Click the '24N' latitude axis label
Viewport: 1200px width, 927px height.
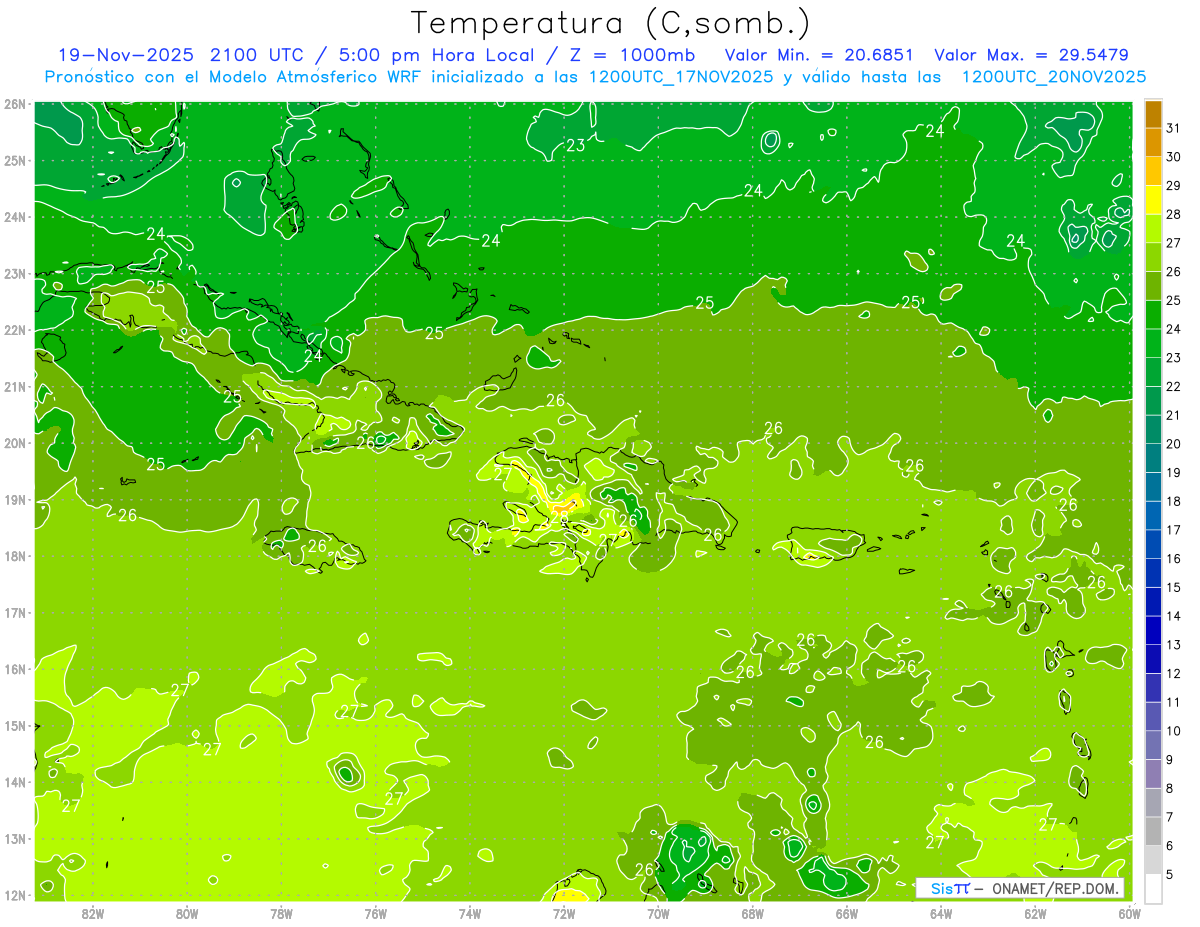click(15, 217)
